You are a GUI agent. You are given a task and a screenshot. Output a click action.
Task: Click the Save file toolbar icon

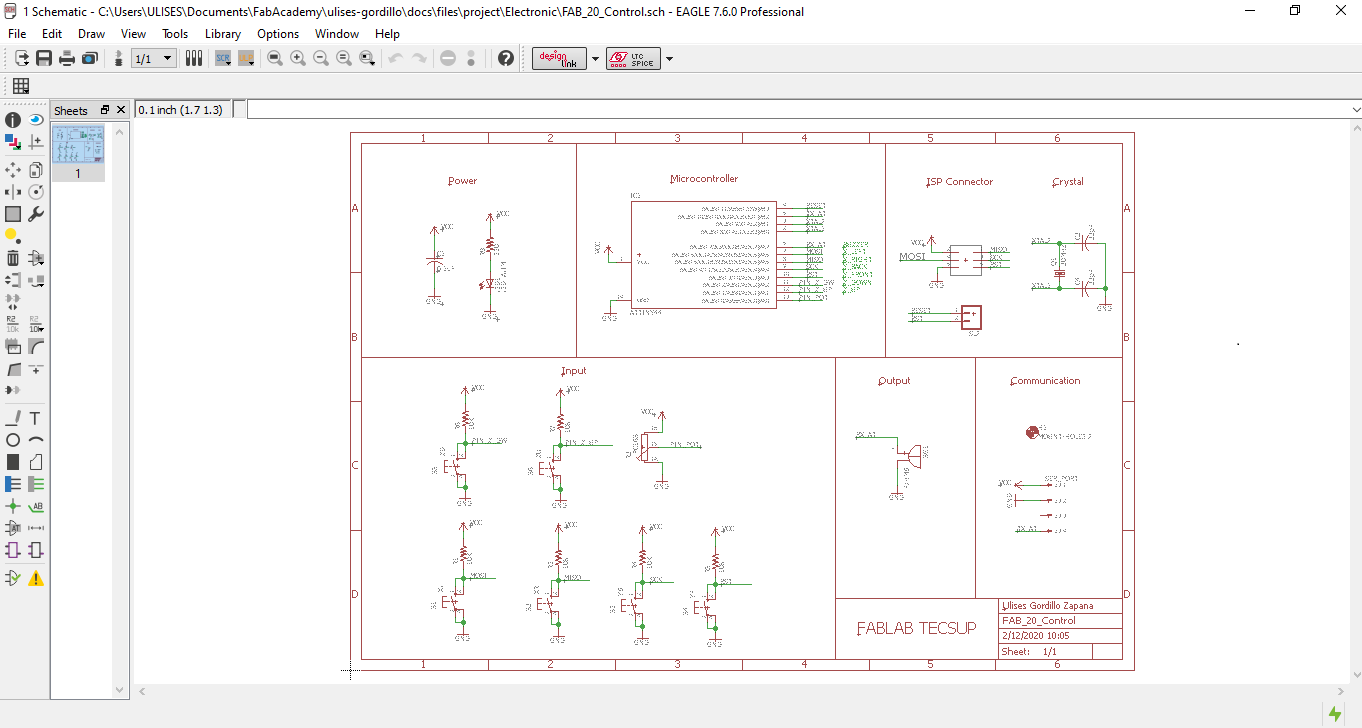(44, 59)
